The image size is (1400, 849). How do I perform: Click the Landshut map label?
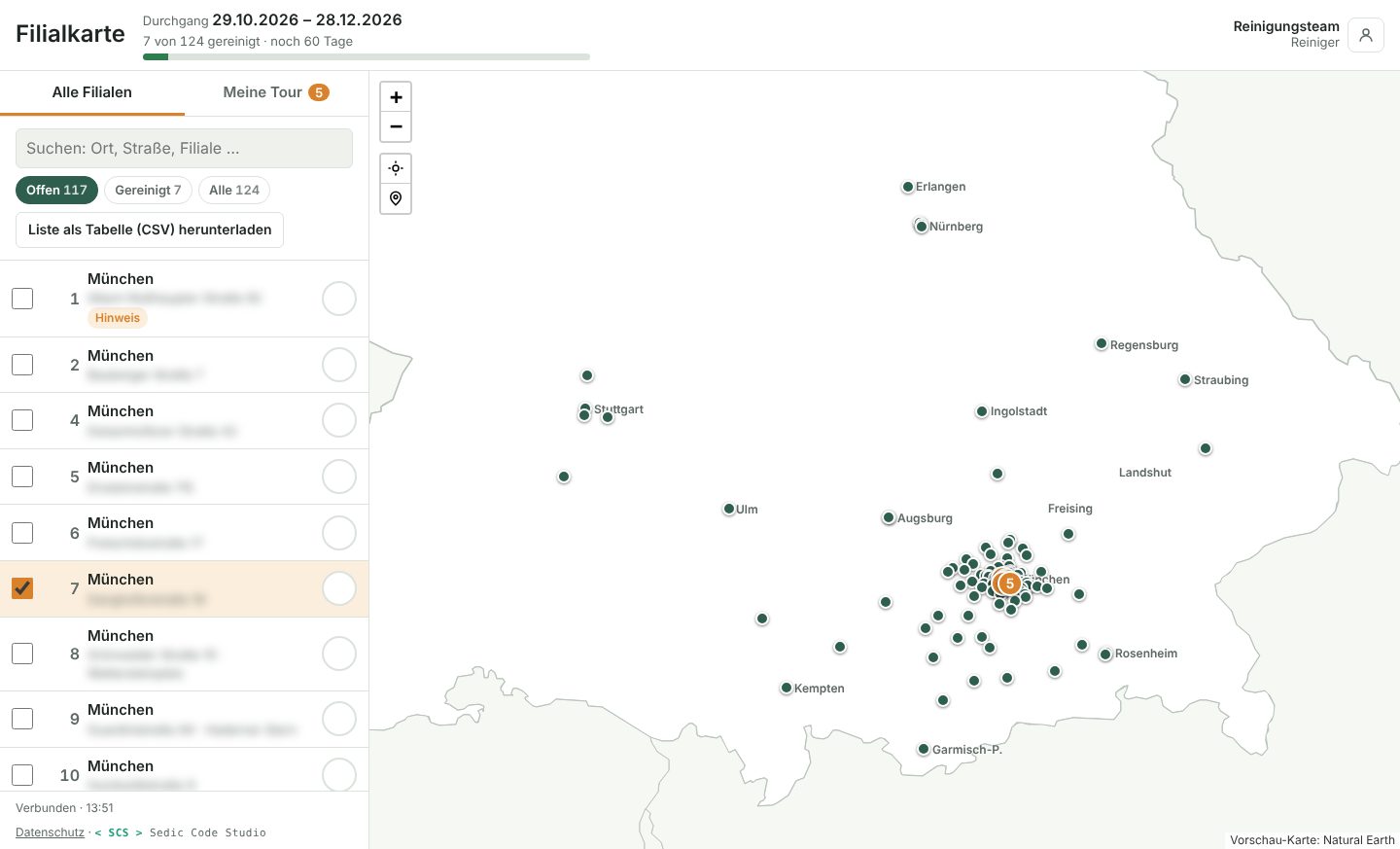pyautogui.click(x=1145, y=473)
